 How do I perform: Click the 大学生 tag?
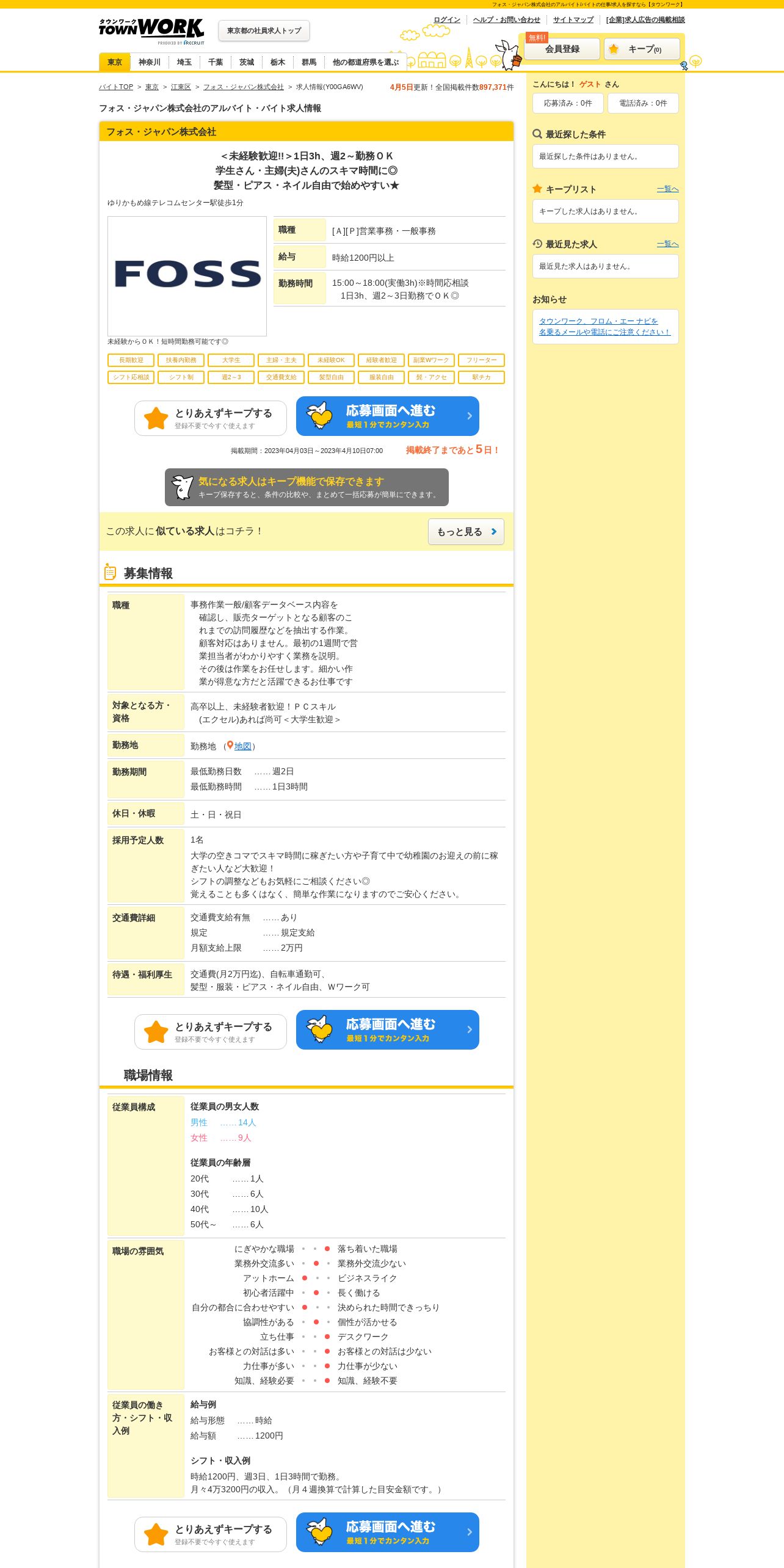coord(231,360)
